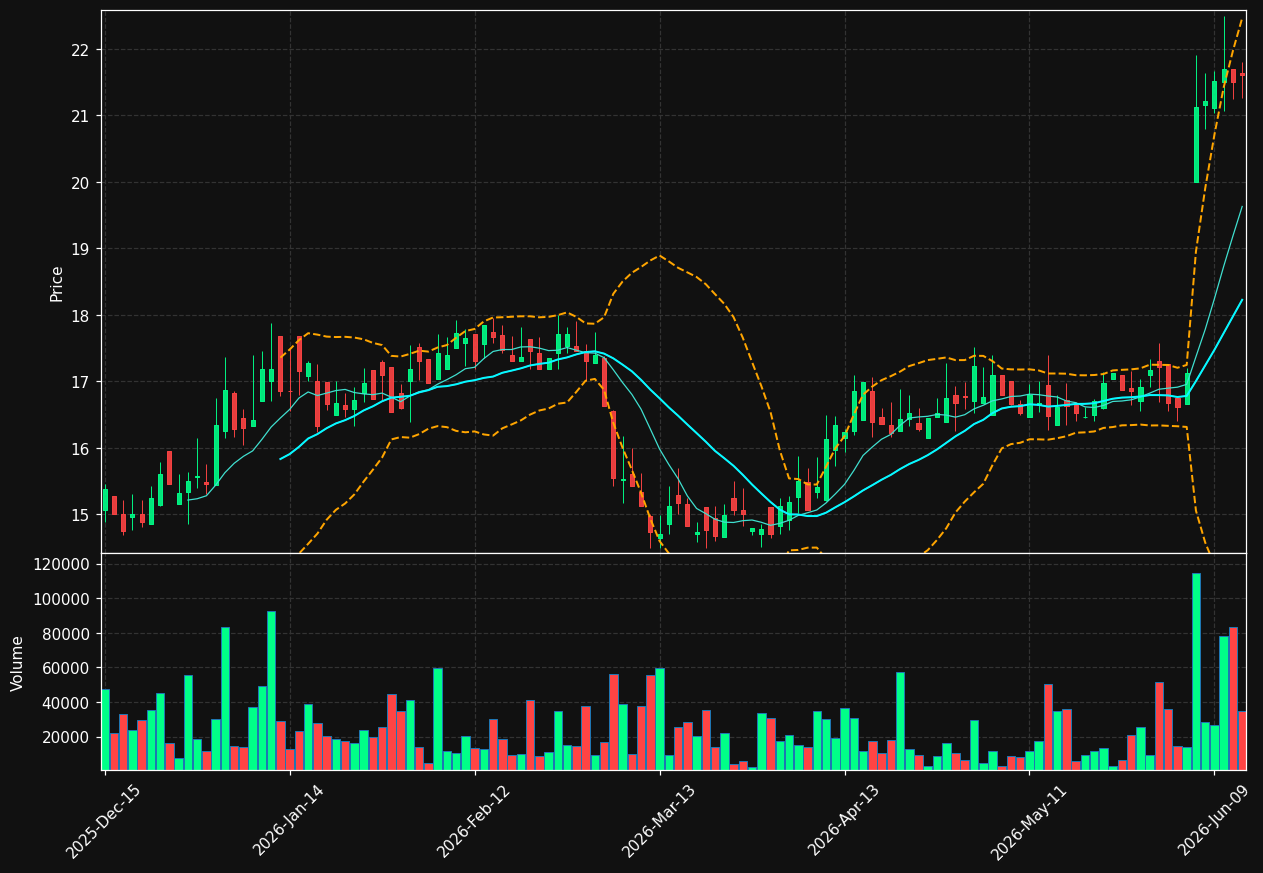Click the price tick label 19
This screenshot has width=1263, height=873.
click(80, 249)
